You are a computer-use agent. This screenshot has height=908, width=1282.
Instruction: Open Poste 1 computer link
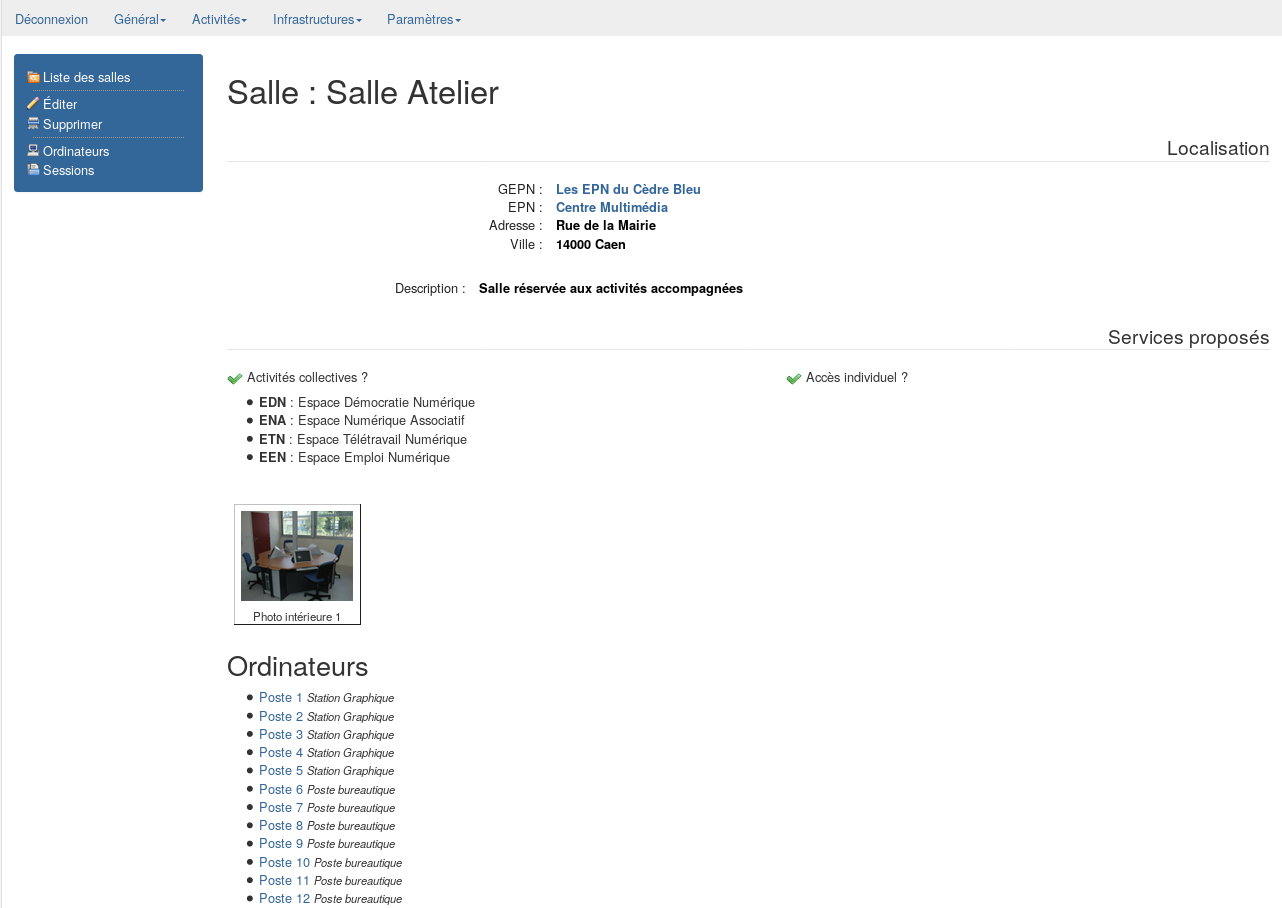point(280,698)
